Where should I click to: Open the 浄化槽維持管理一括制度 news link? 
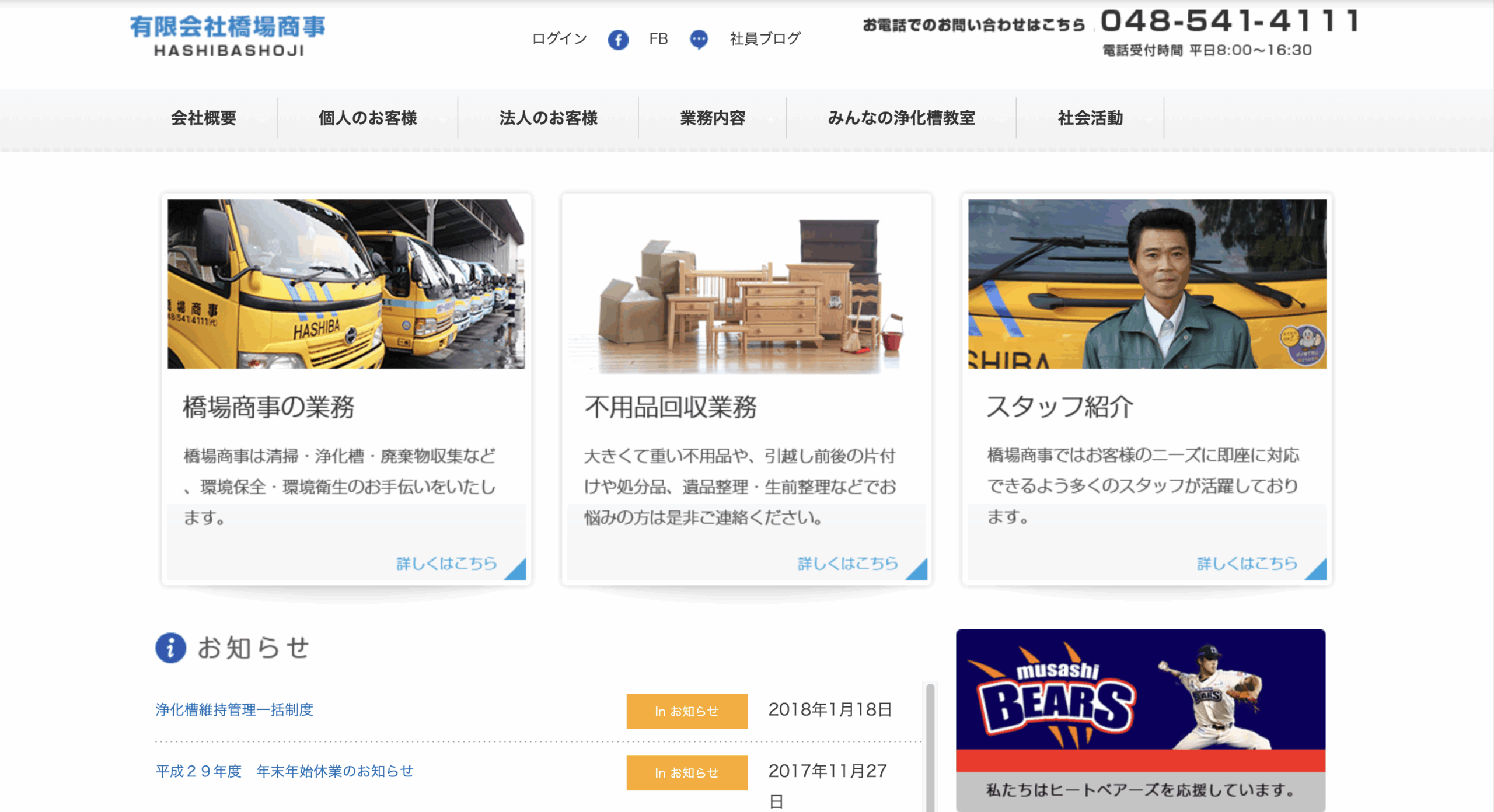(235, 710)
